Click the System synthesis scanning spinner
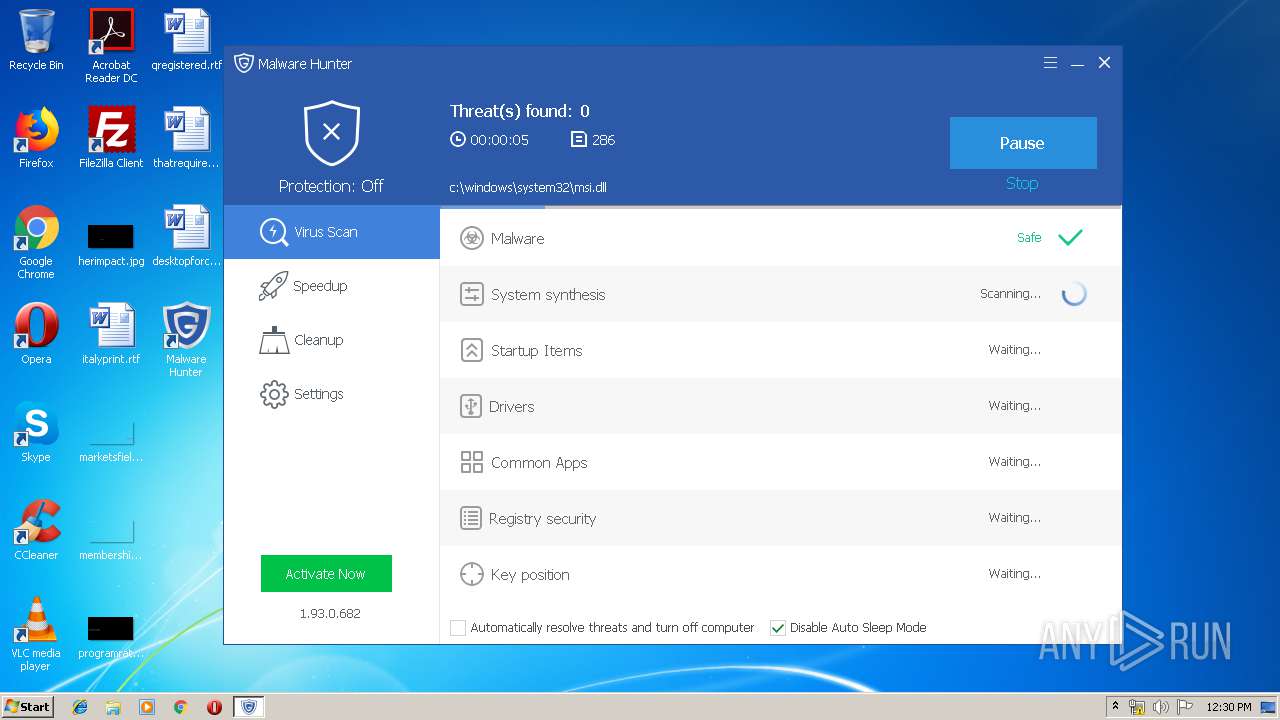 [1074, 294]
